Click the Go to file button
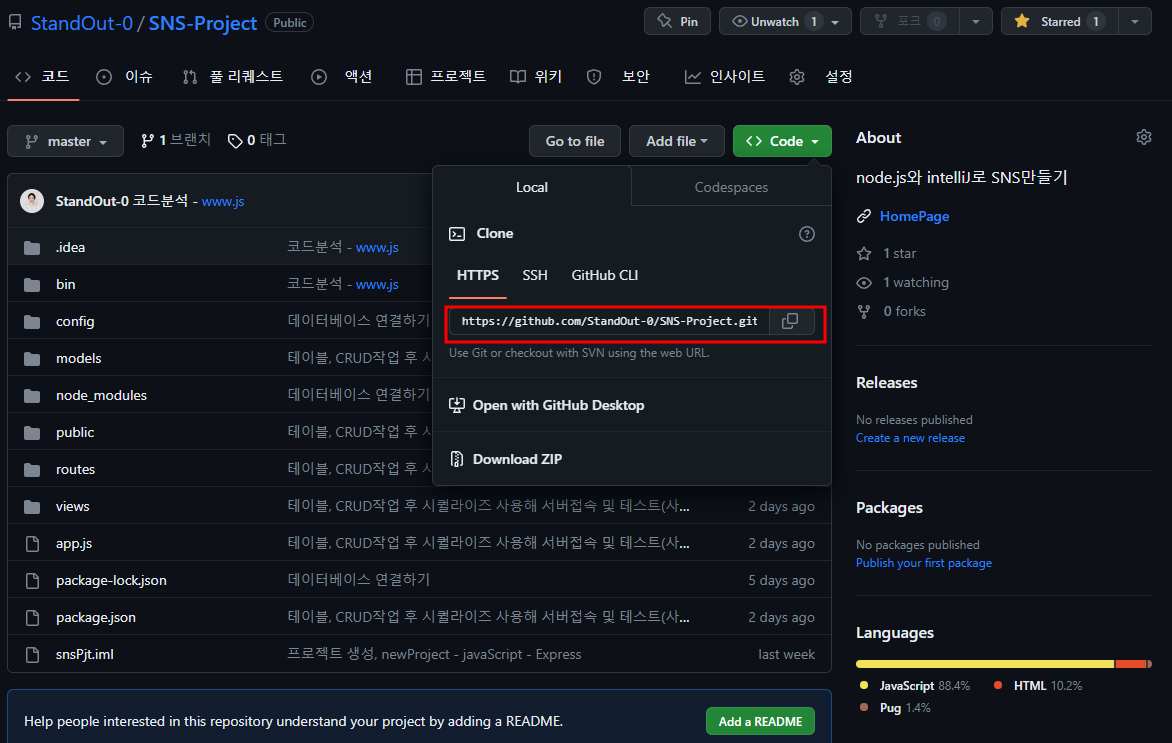The image size is (1172, 743). [575, 141]
